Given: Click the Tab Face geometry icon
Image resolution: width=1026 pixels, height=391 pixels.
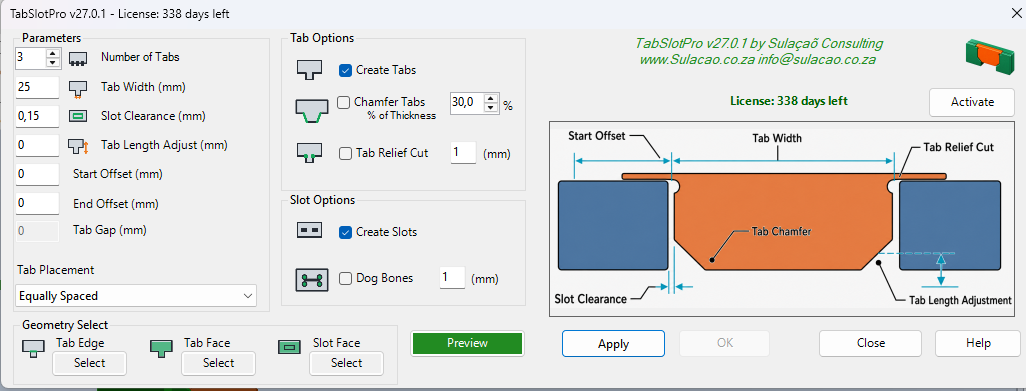Looking at the screenshot, I should [162, 348].
